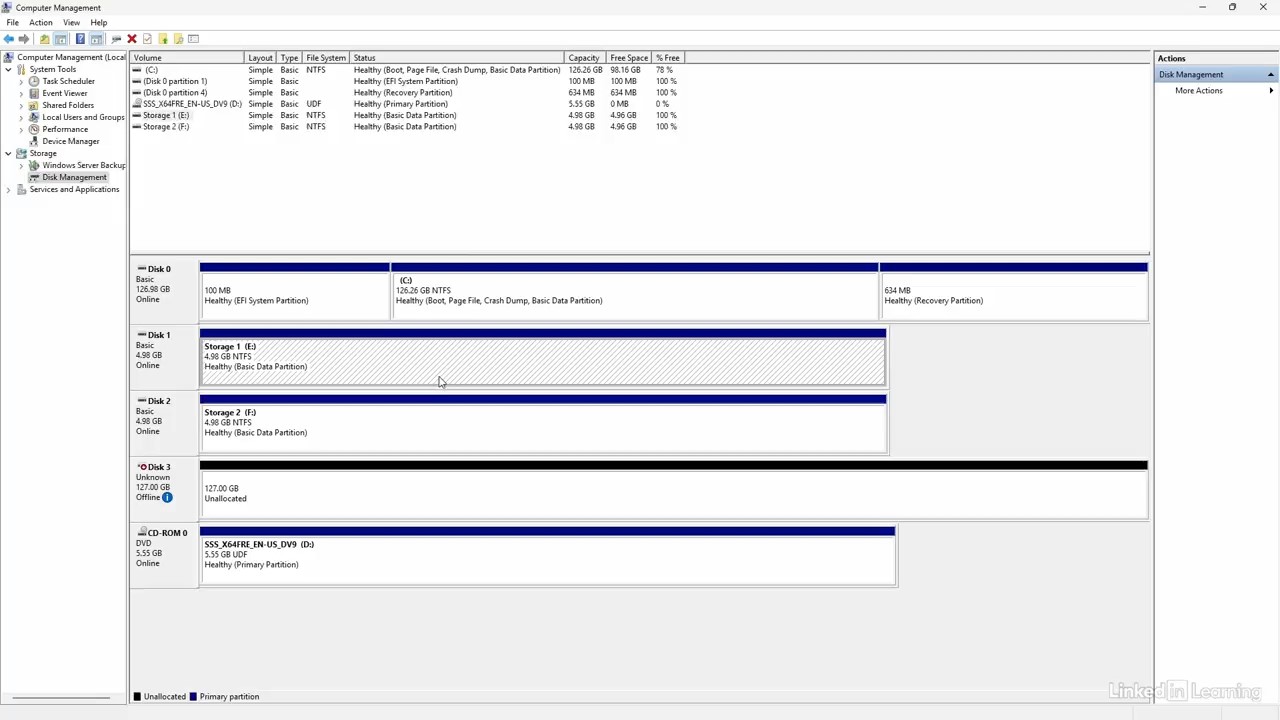Image resolution: width=1280 pixels, height=720 pixels.
Task: Click the Services and Applications icon
Action: pyautogui.click(x=21, y=189)
